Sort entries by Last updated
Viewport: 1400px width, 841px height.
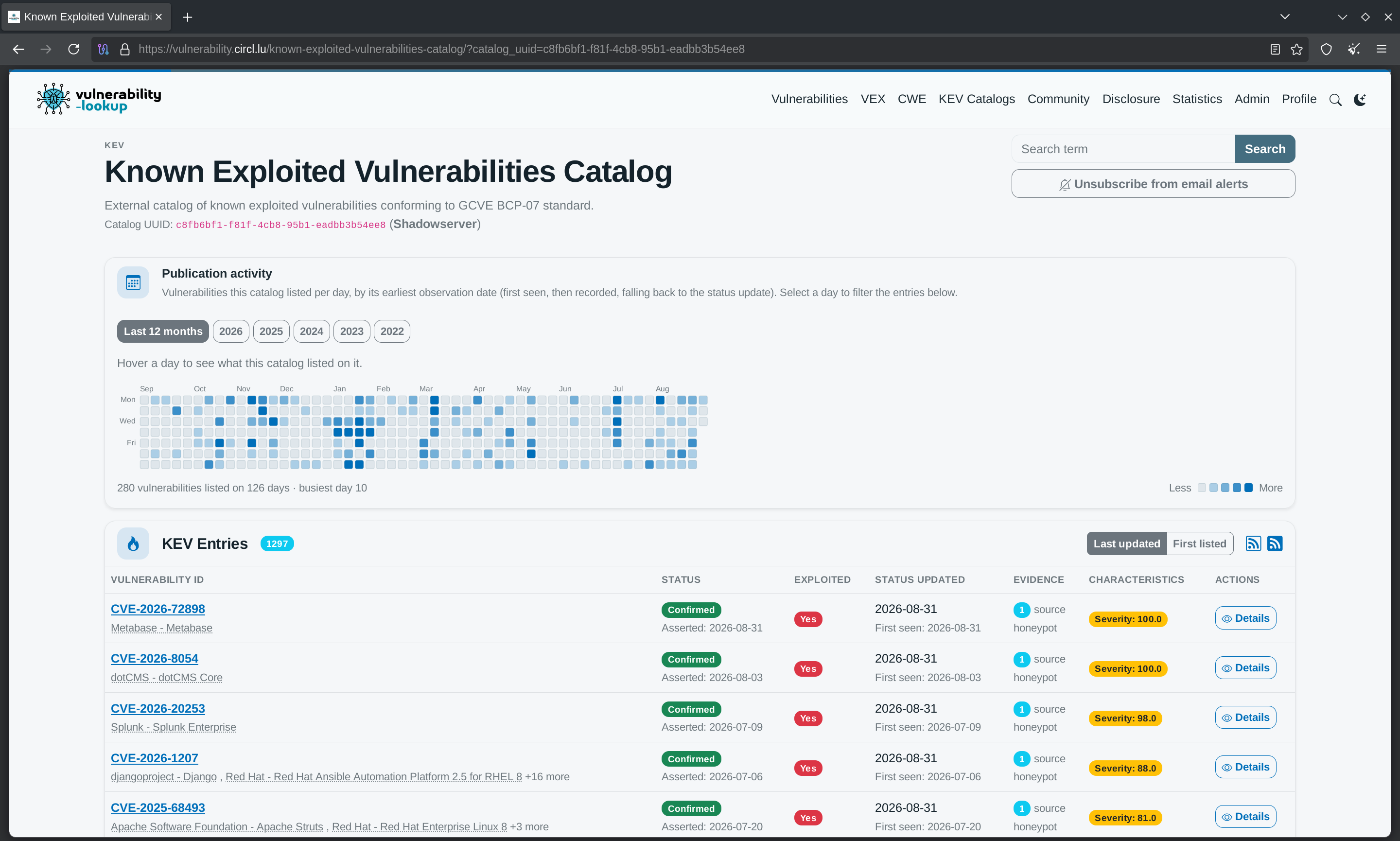[x=1126, y=543]
